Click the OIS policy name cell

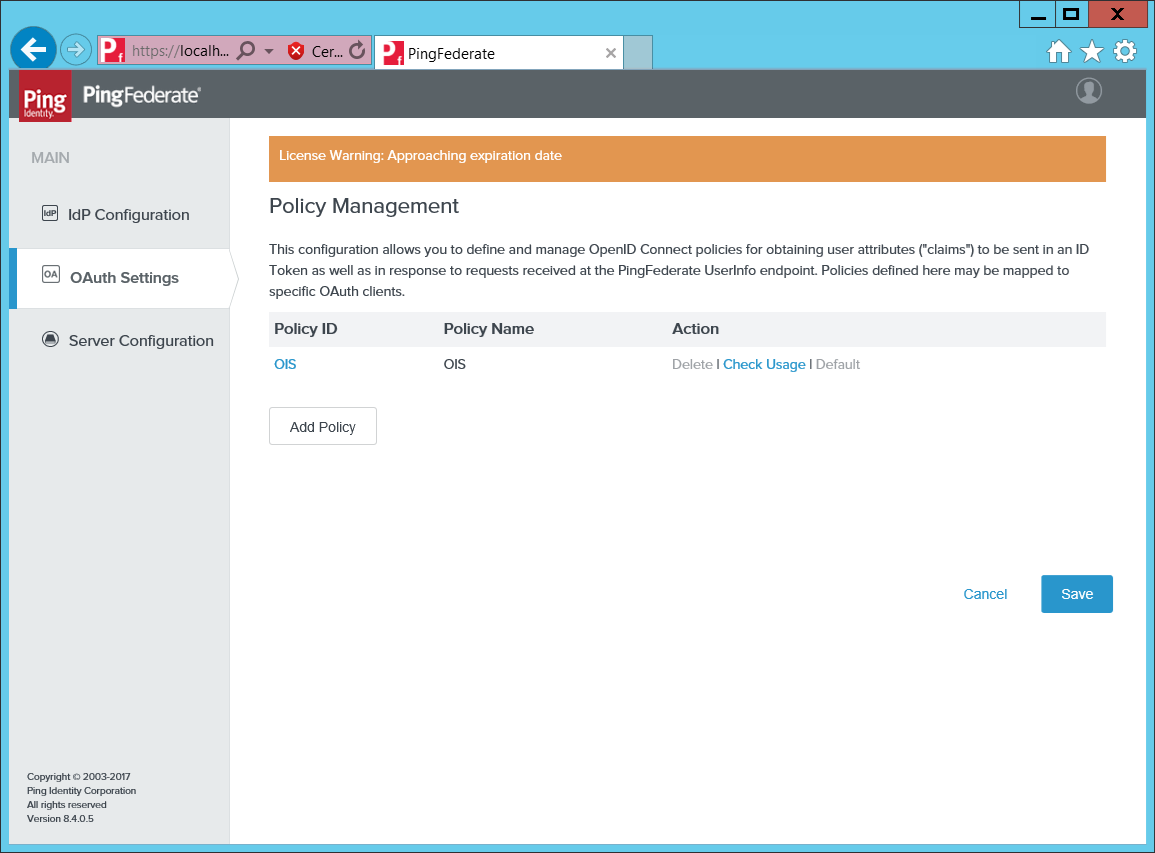click(x=454, y=364)
